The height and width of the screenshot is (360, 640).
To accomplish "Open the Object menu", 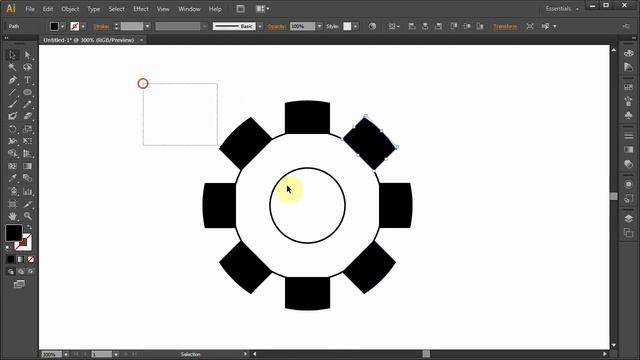I will [70, 9].
